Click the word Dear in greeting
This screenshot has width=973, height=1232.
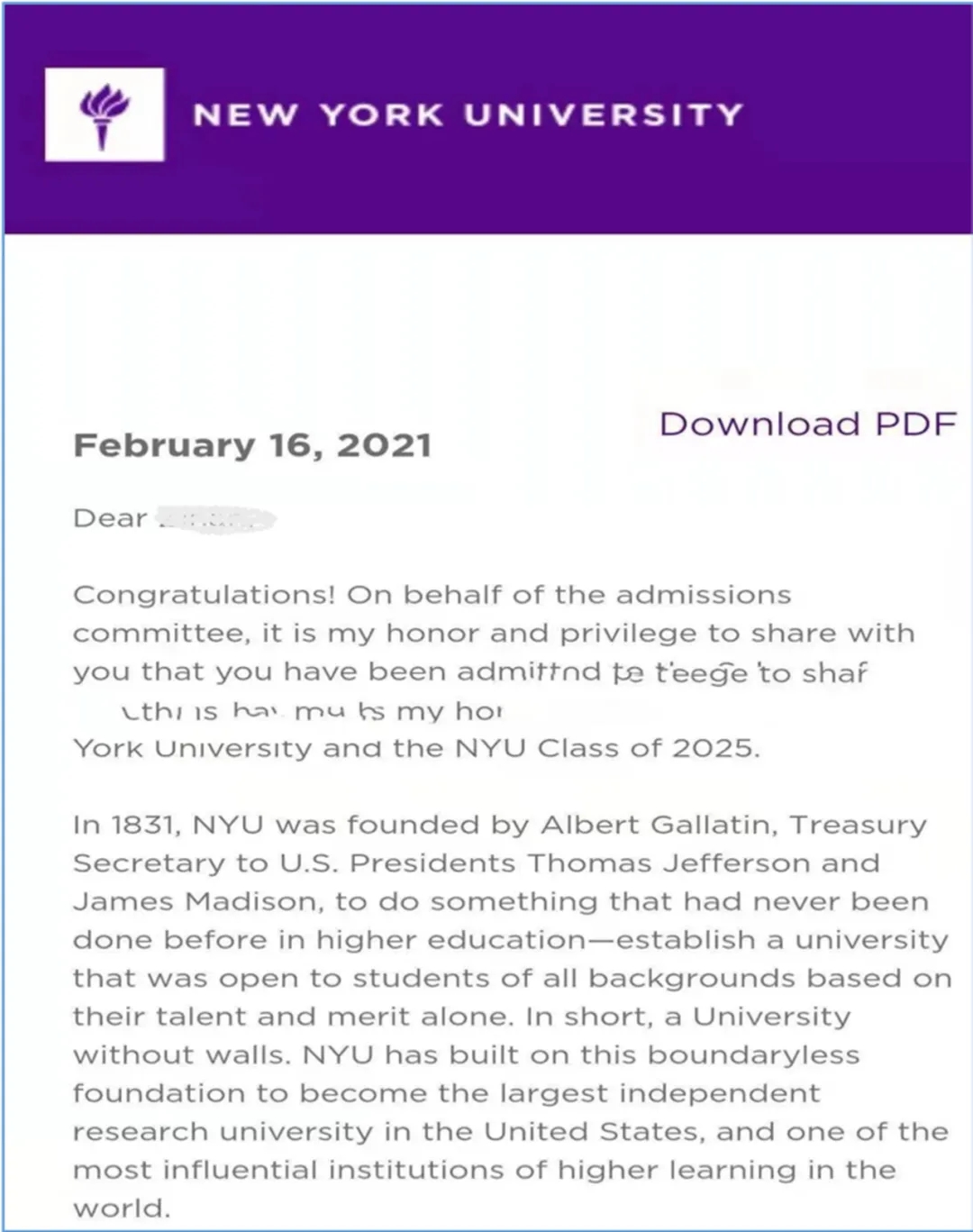coord(110,518)
